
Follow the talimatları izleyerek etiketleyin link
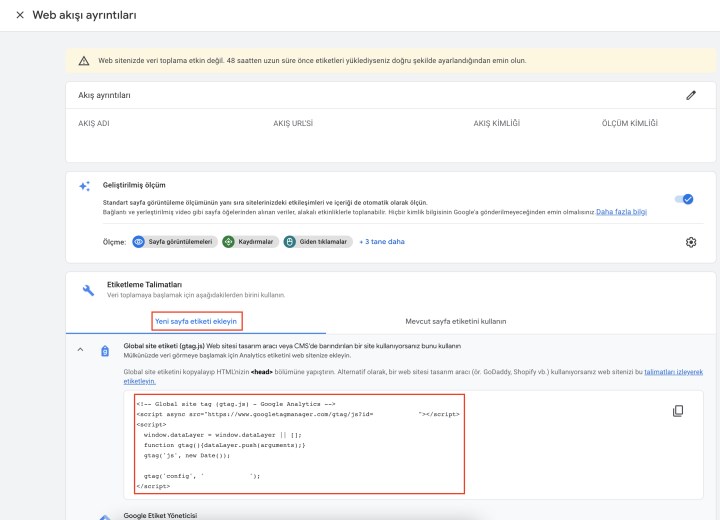[x=673, y=372]
